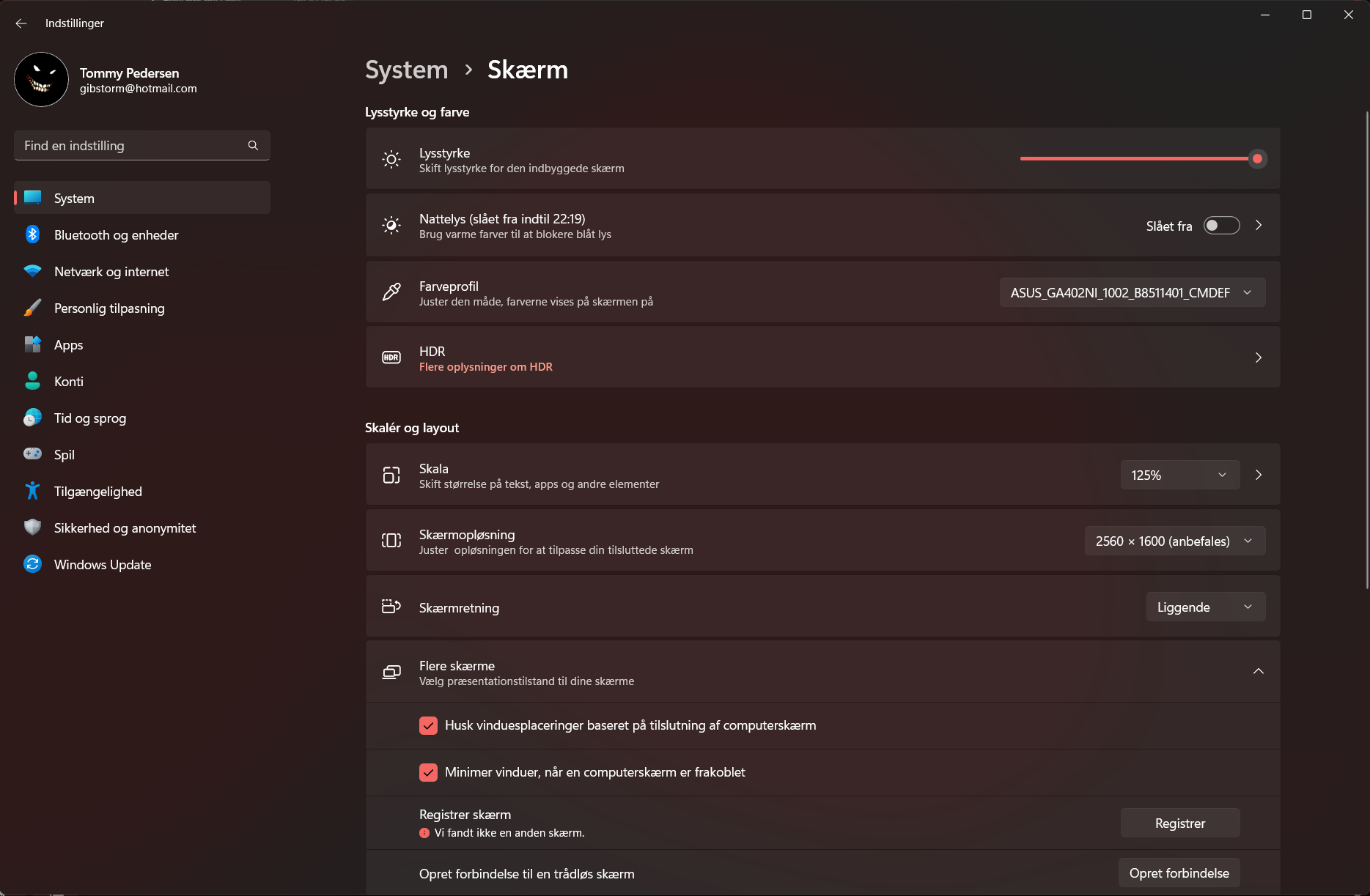Click the Spil gamepad icon in sidebar

(x=33, y=454)
